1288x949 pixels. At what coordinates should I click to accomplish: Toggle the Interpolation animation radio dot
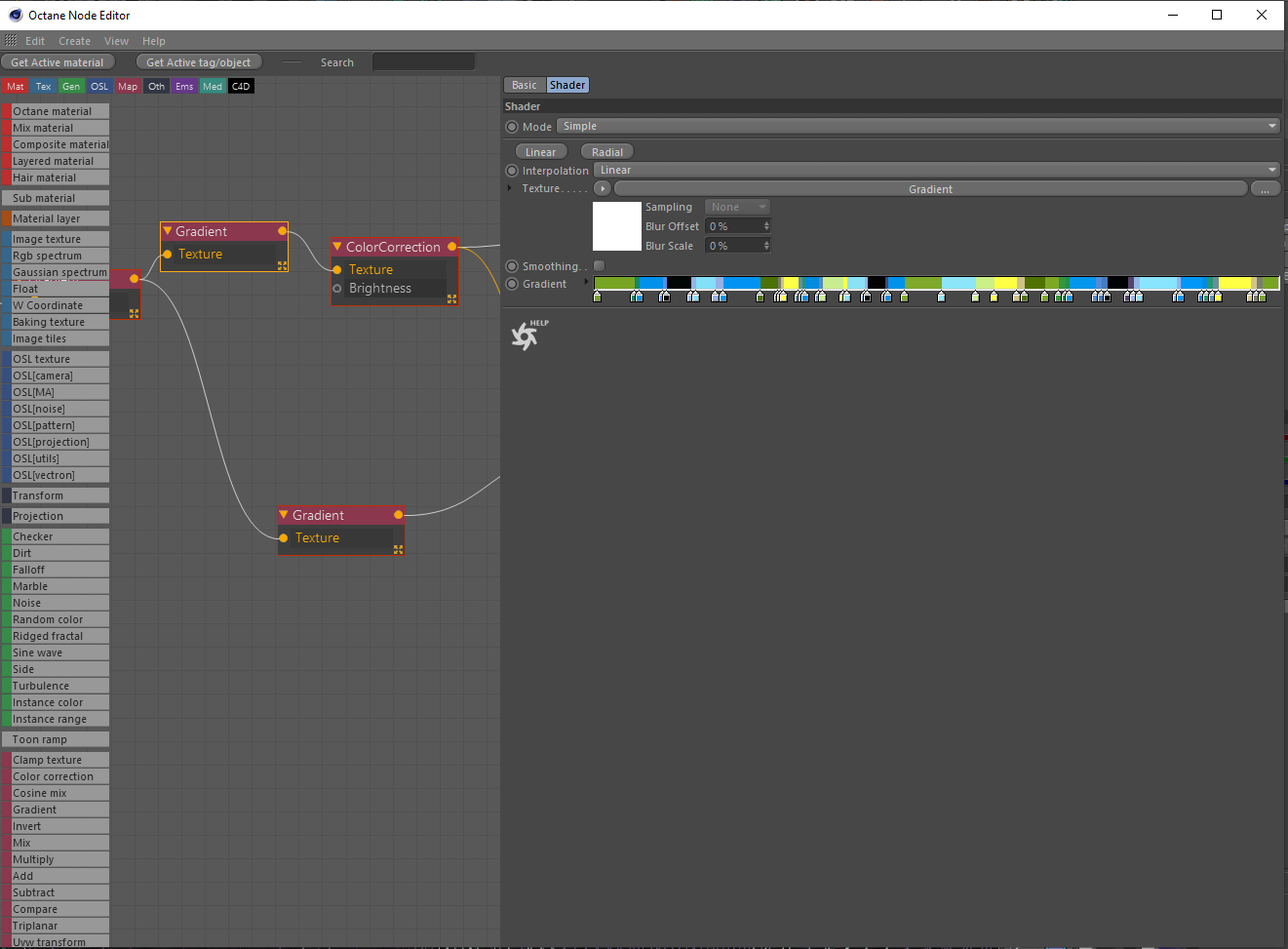[512, 171]
